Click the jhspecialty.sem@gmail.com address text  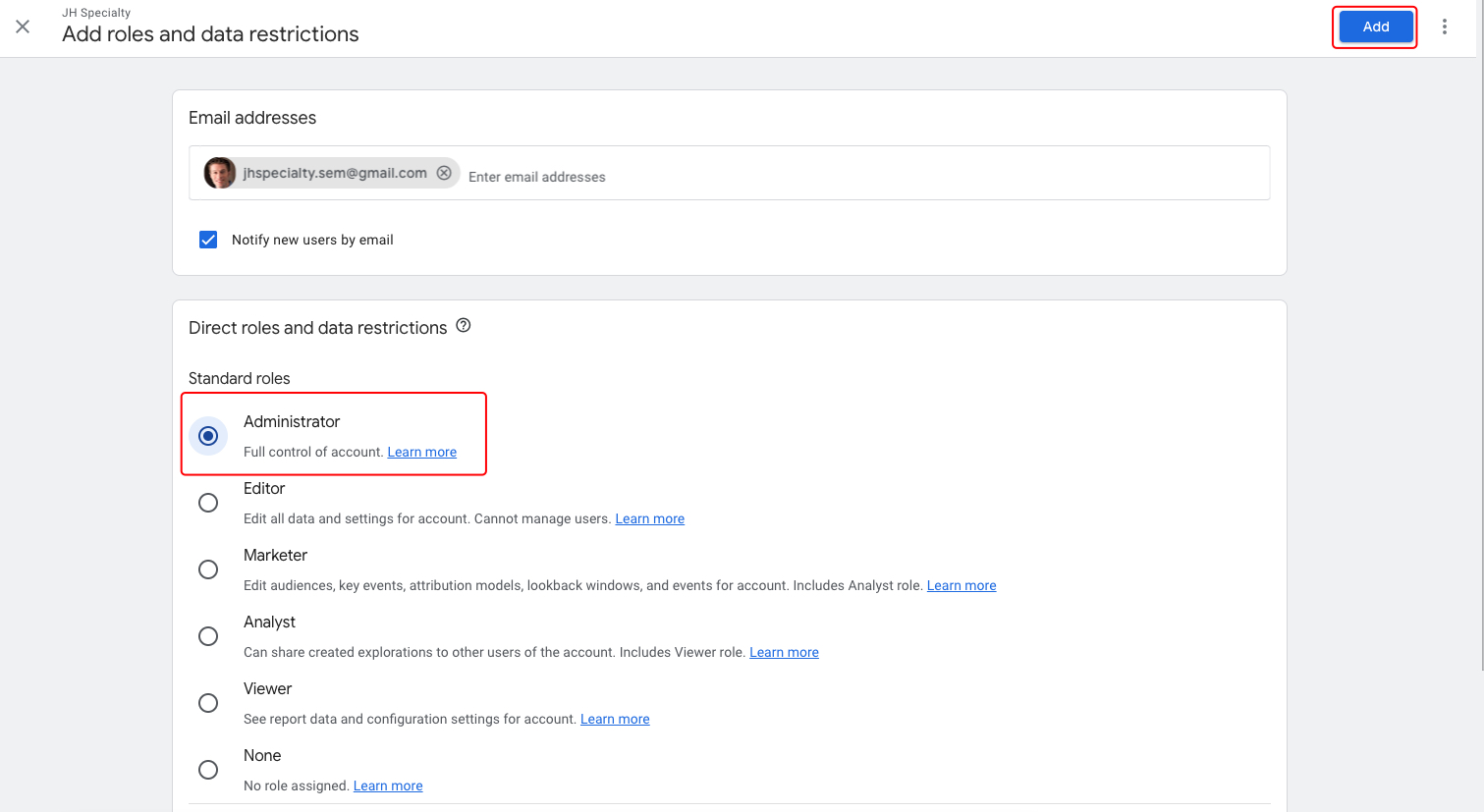tap(335, 173)
